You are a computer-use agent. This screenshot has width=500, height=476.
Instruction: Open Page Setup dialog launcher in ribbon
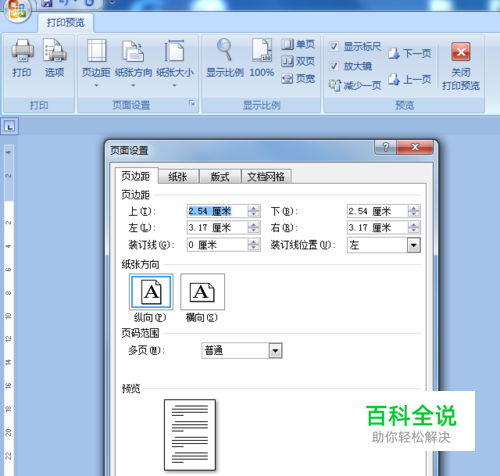(x=192, y=103)
